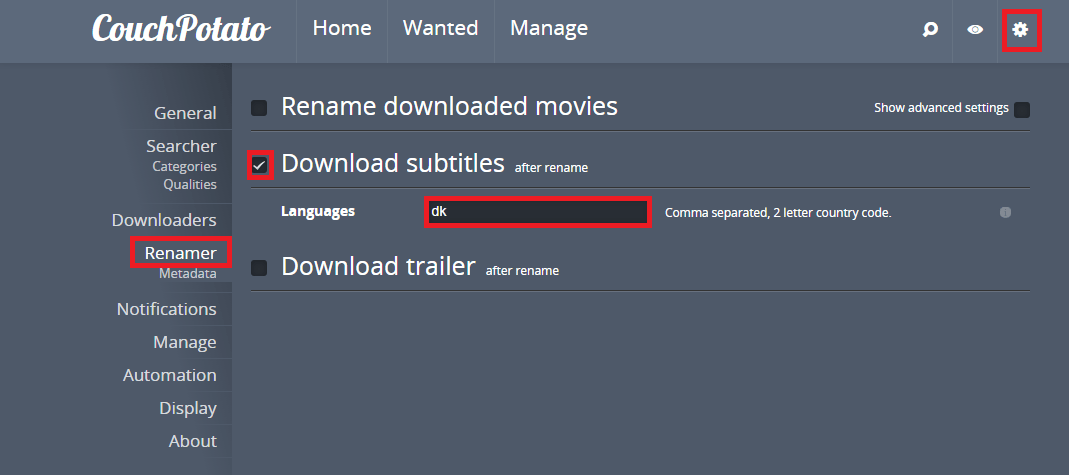Open the Wanted tab
1069x475 pixels.
coord(440,29)
